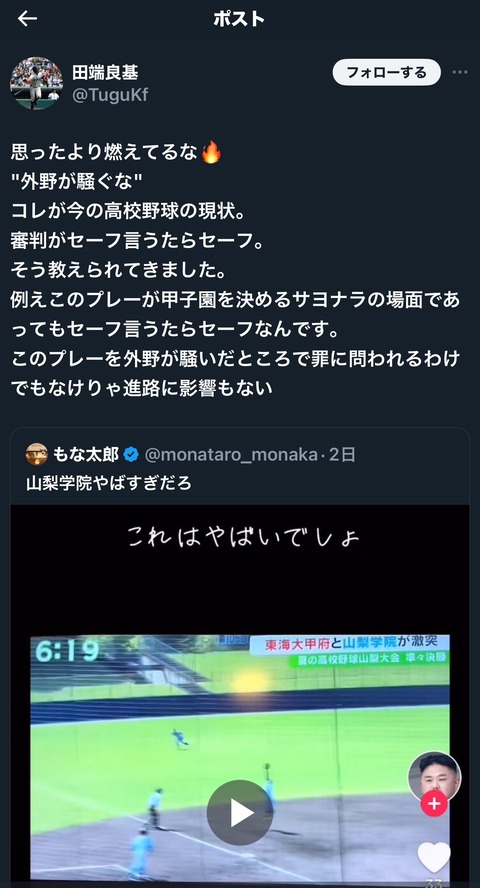Tap the back arrow icon
480x888 pixels.
coord(27,19)
